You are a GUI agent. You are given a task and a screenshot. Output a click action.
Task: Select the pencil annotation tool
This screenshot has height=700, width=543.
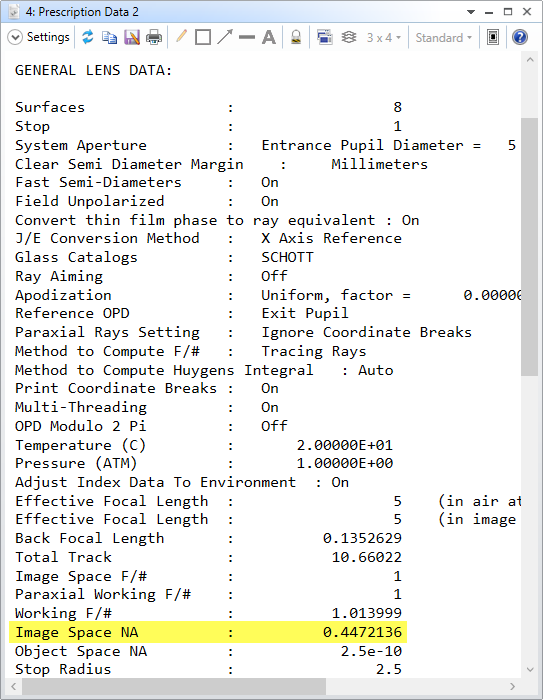click(181, 37)
